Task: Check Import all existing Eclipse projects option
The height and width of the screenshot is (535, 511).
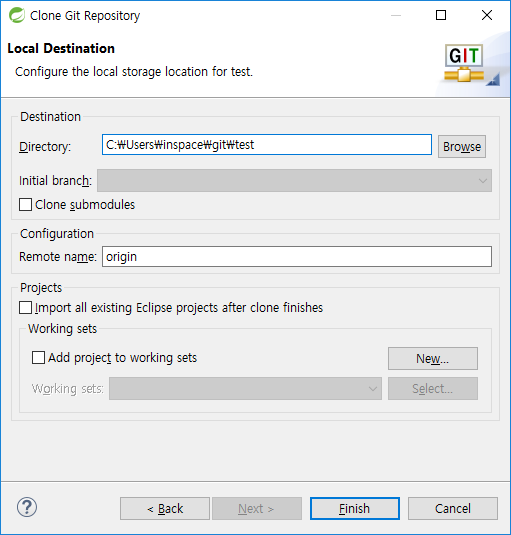Action: tap(26, 307)
